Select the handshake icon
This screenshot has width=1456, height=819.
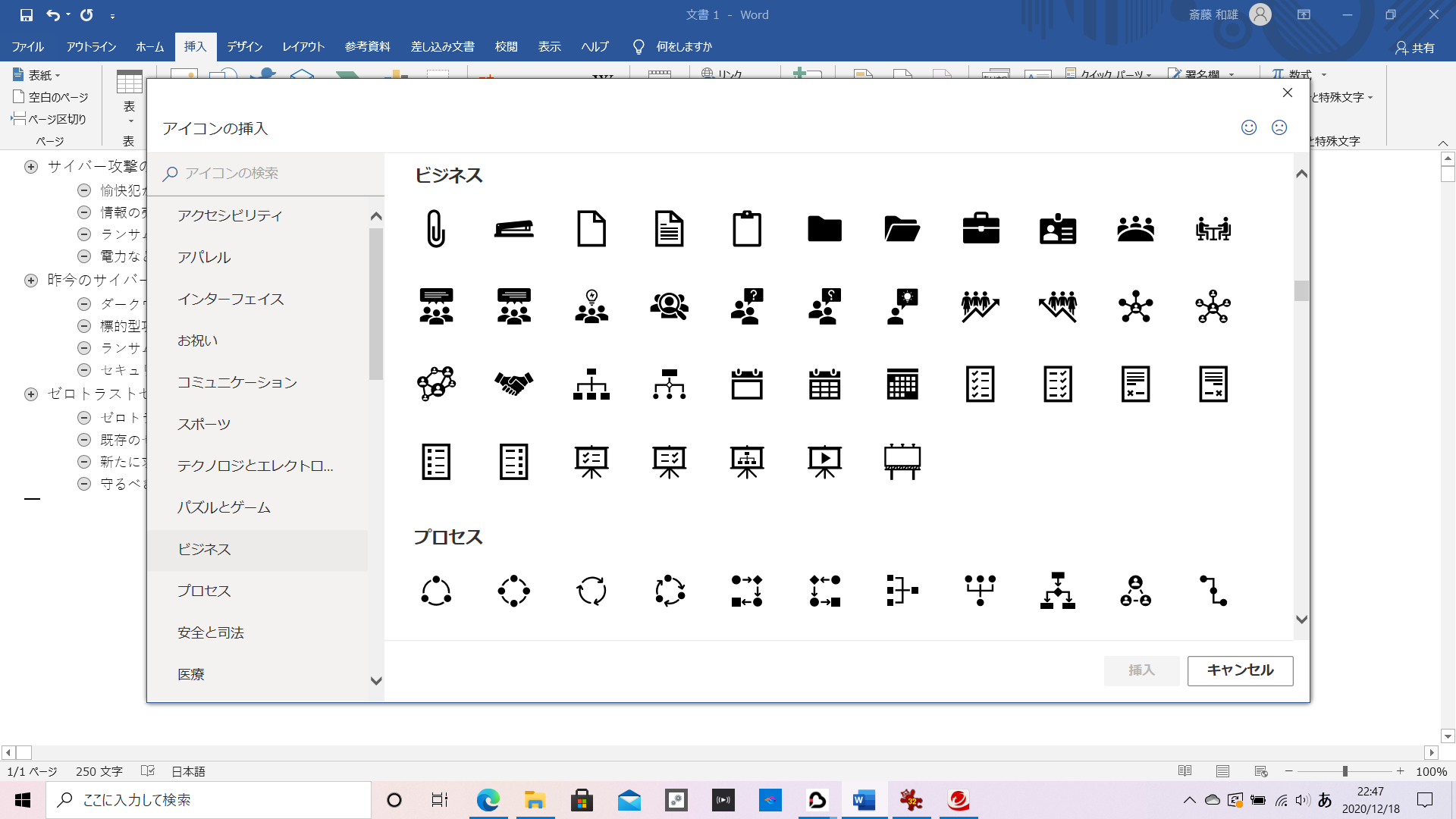[513, 384]
